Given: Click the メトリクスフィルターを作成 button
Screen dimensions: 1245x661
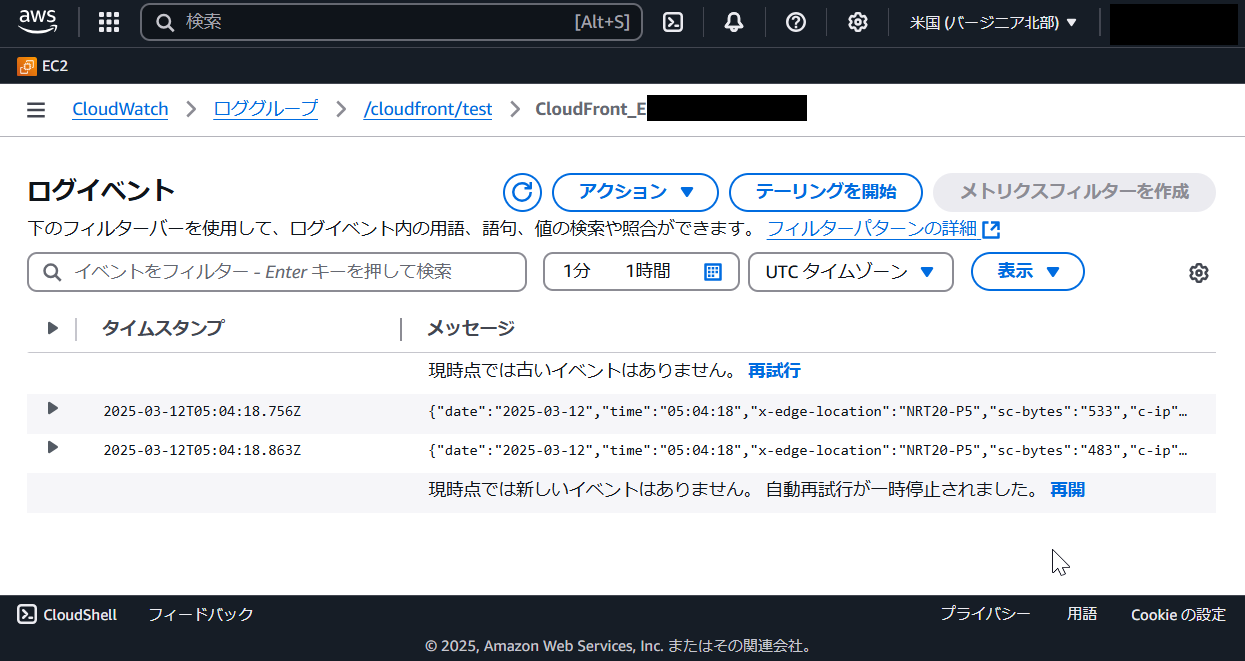Looking at the screenshot, I should pyautogui.click(x=1074, y=192).
